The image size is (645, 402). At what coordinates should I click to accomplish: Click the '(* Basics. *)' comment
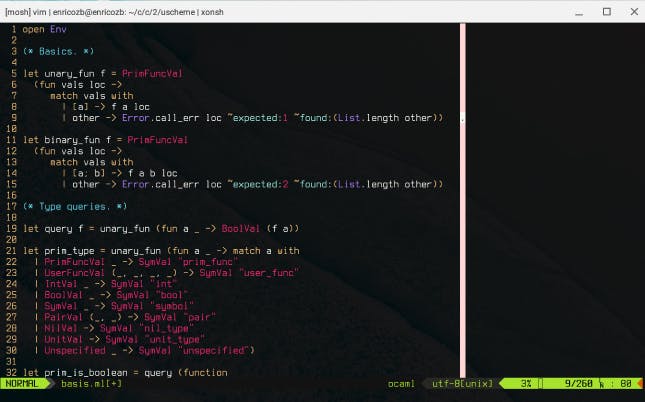tap(58, 51)
